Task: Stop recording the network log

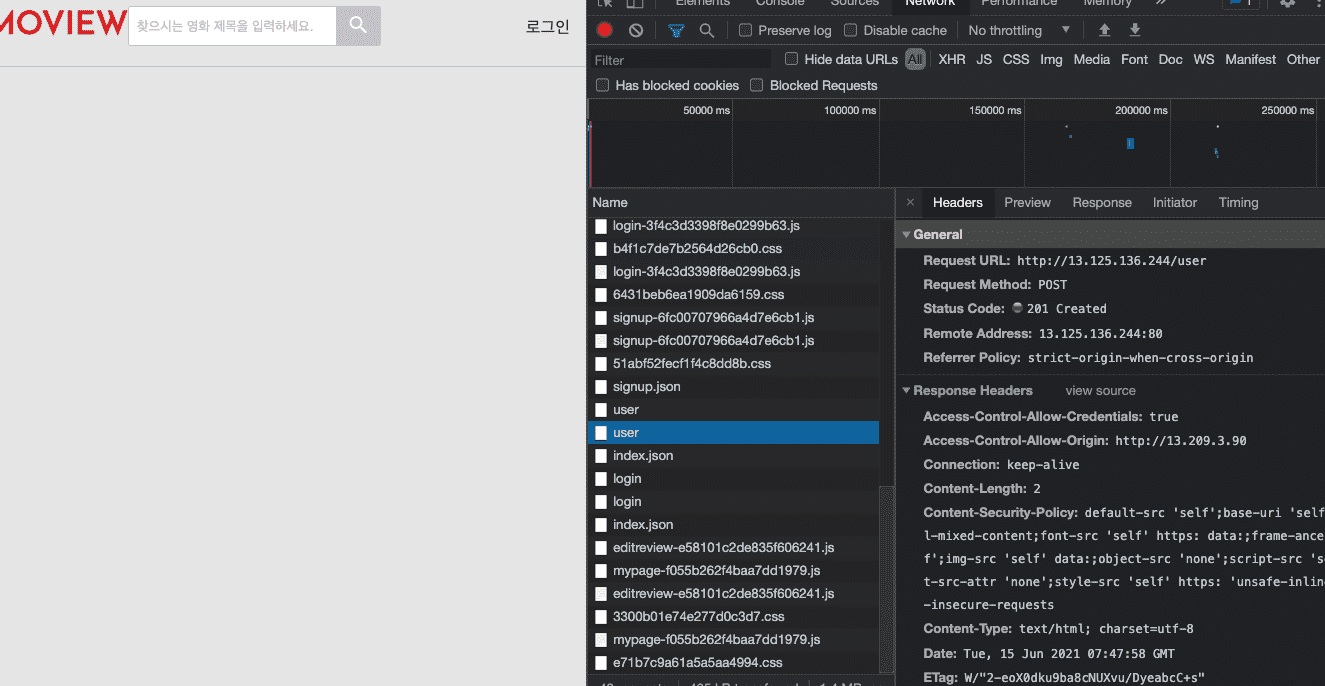Action: tap(604, 30)
